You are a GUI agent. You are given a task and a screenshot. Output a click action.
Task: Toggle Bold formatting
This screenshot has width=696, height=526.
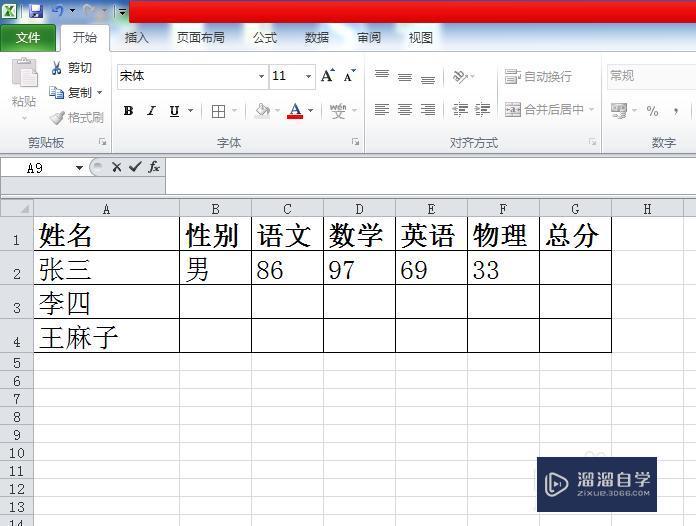pos(128,111)
